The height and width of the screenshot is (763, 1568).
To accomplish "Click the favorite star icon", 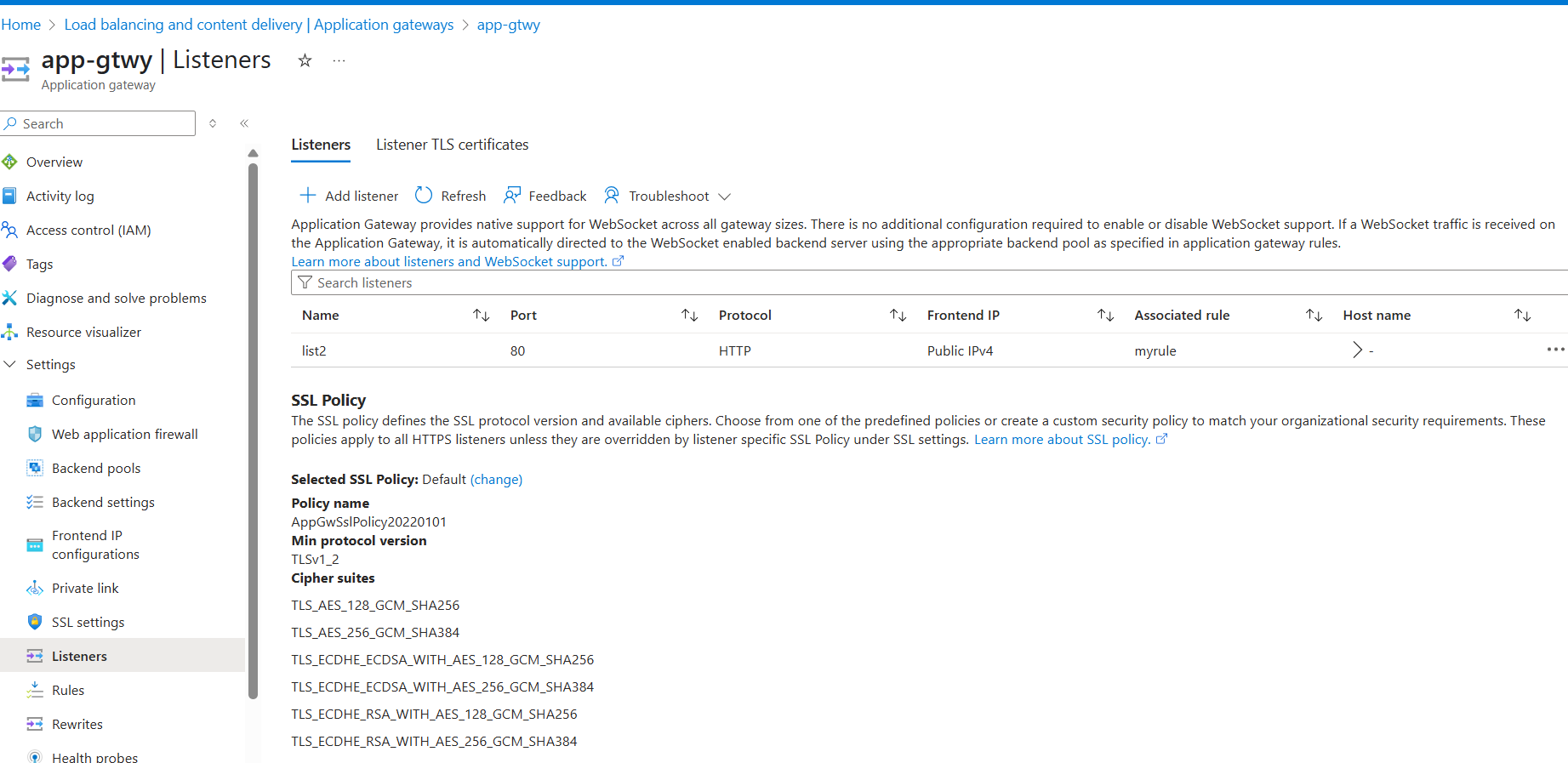I will pos(305,60).
